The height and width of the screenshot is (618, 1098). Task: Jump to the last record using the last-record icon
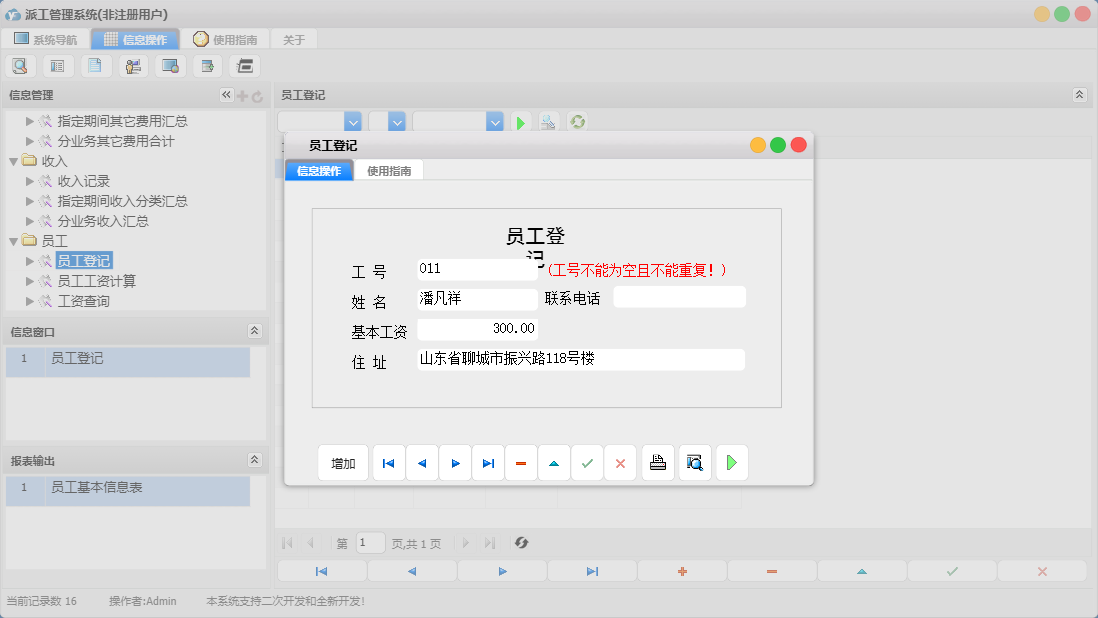(x=488, y=462)
